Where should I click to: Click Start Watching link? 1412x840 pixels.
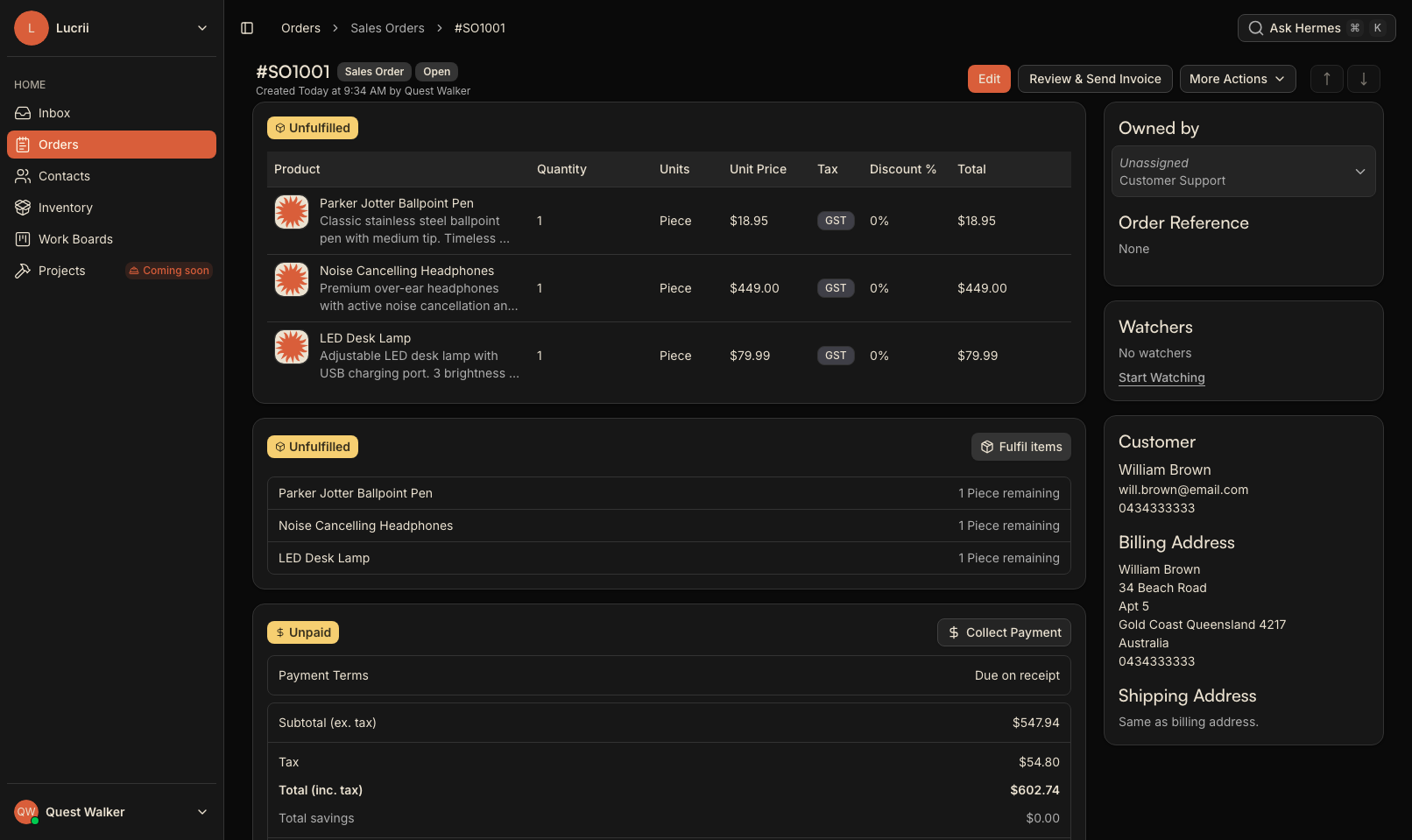tap(1161, 378)
